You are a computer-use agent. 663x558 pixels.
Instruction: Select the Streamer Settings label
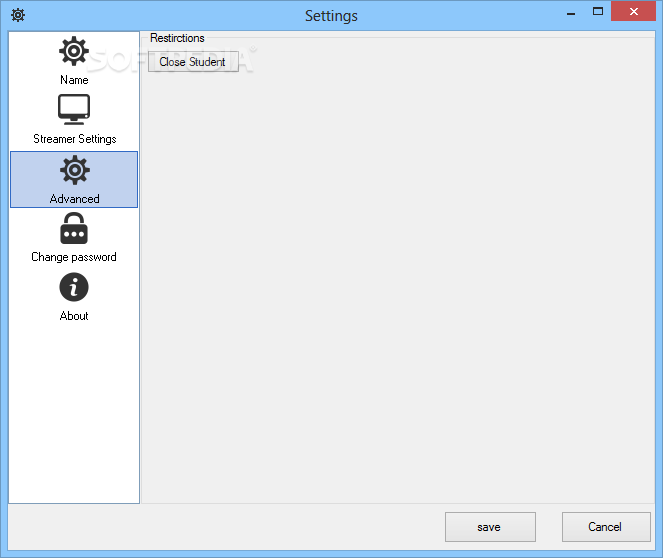[75, 139]
